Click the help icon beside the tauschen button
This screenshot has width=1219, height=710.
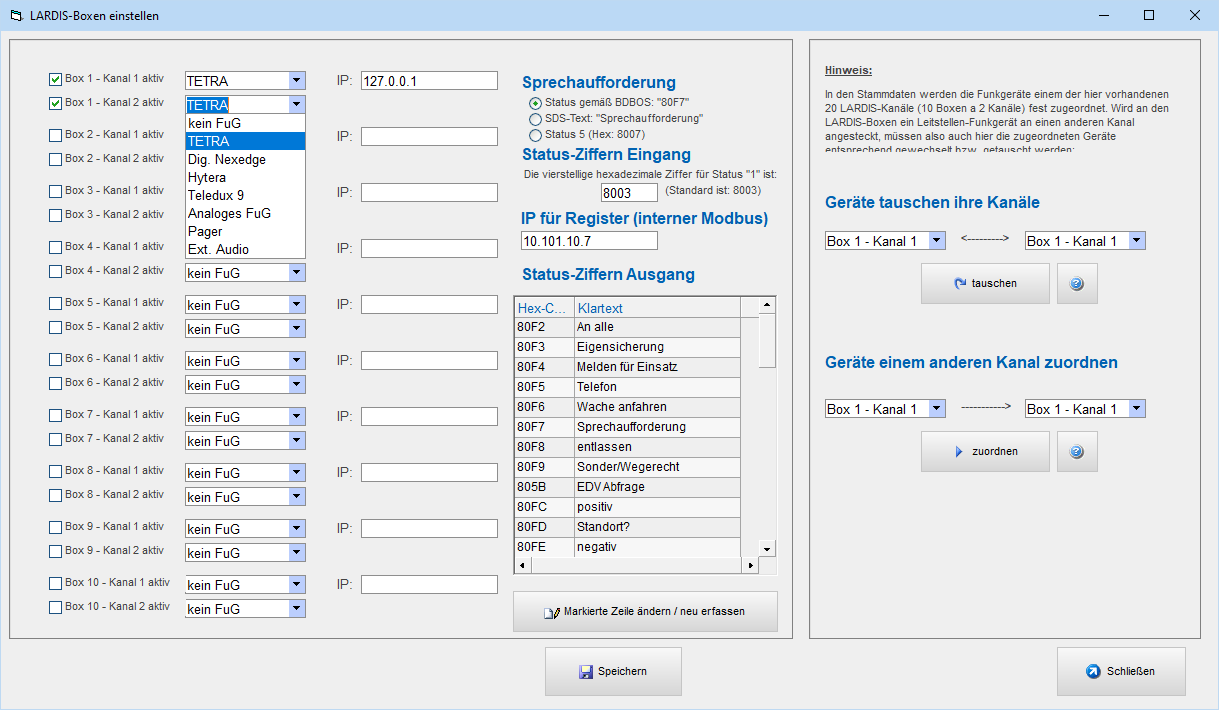(1076, 284)
